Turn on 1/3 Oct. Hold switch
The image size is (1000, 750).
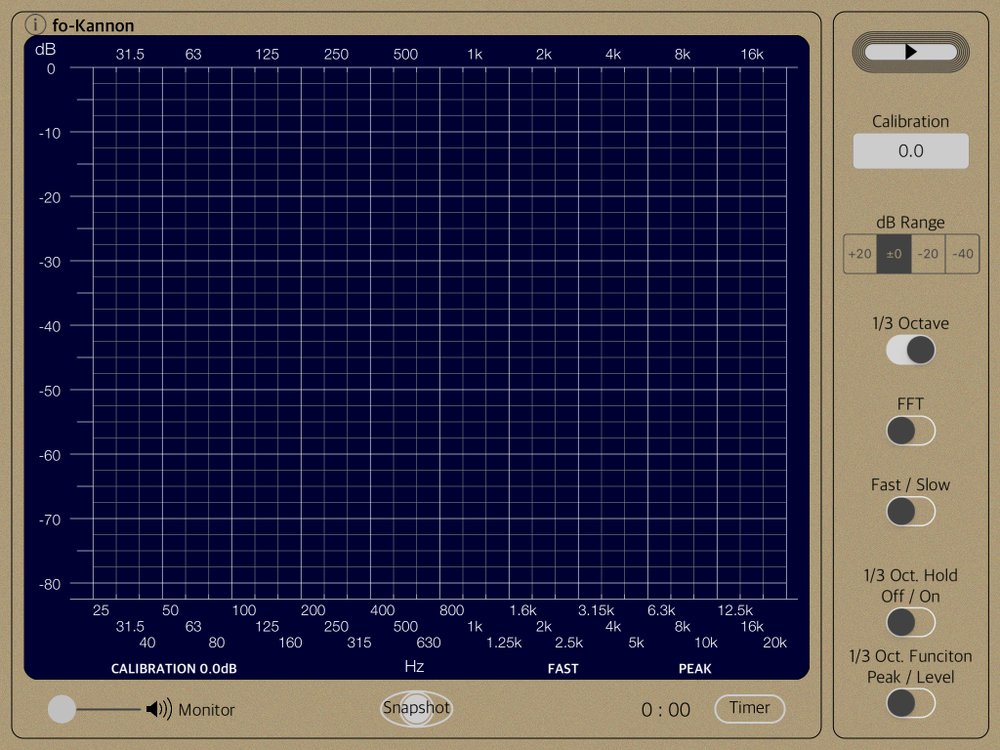point(910,622)
